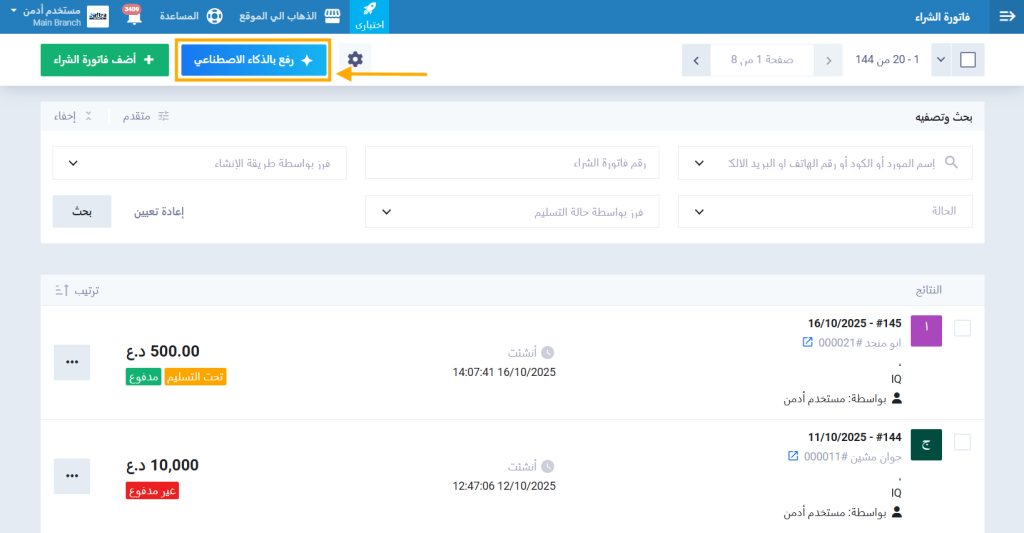
Task: Check the box for invoice #145
Action: tap(962, 328)
